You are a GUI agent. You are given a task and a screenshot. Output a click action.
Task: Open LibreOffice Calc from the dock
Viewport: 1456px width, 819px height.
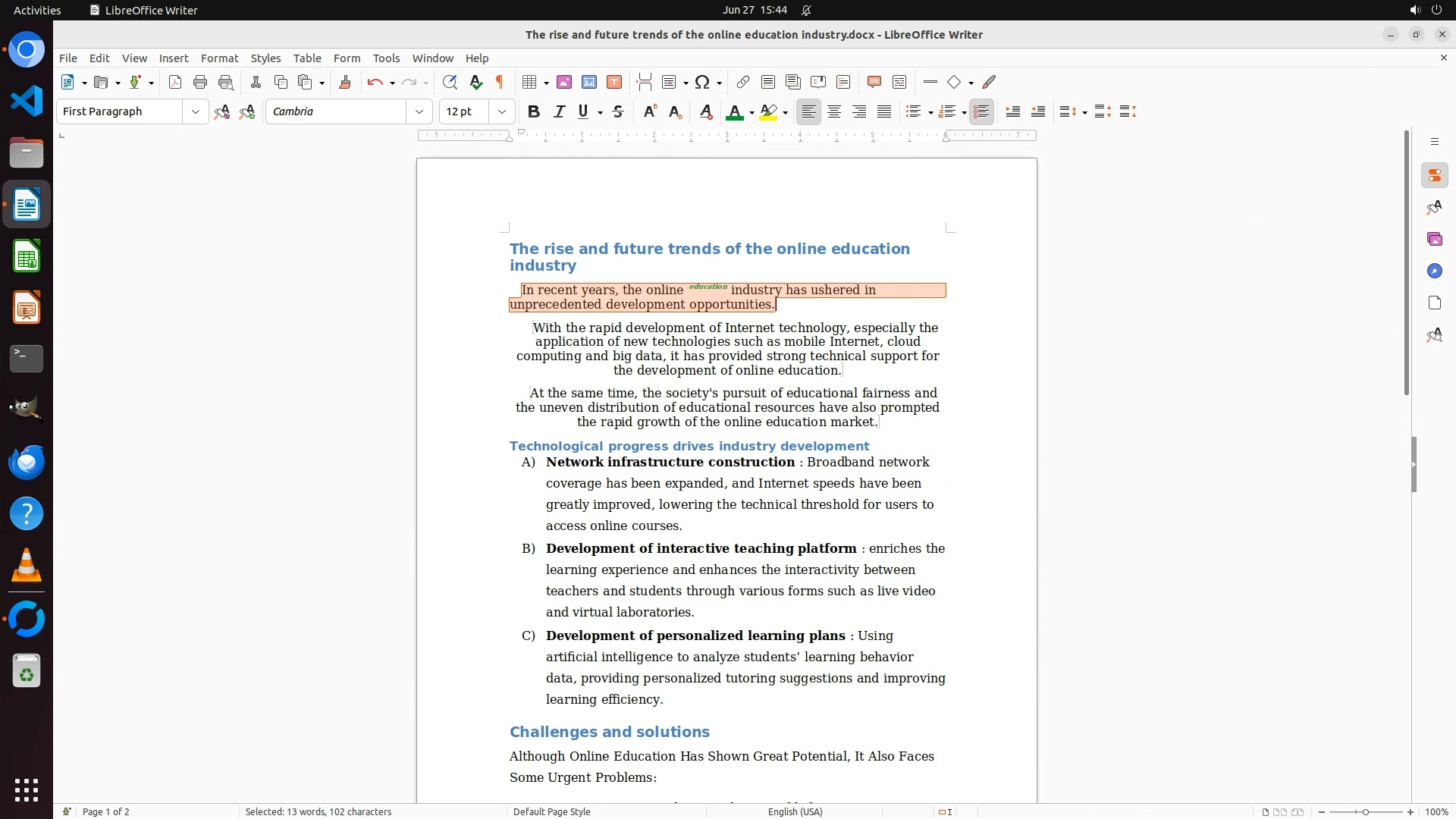tap(27, 256)
